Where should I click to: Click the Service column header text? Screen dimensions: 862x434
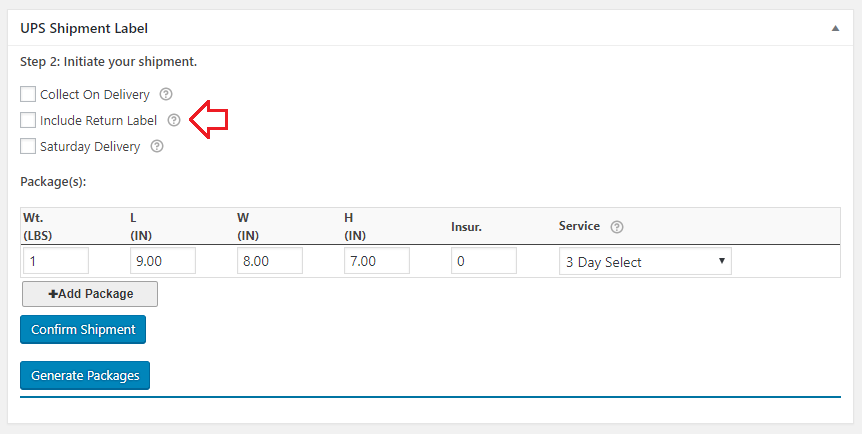coord(579,226)
